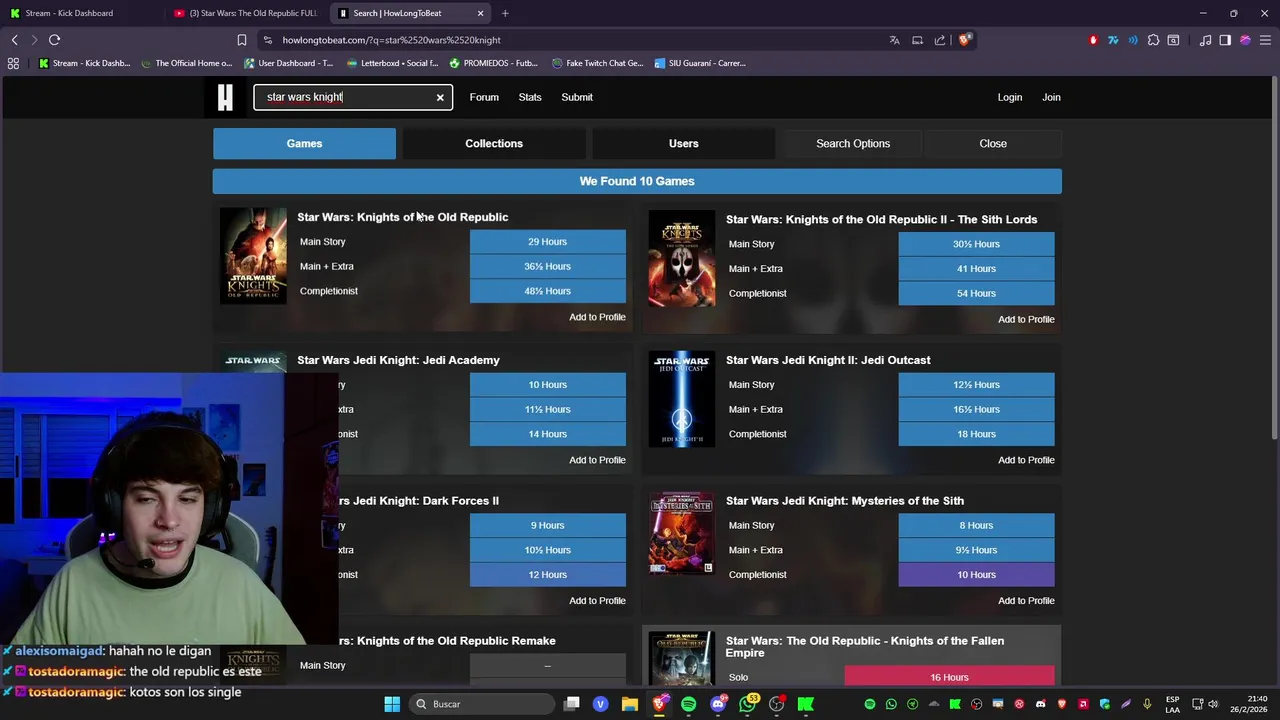Viewport: 1280px width, 720px height.
Task: Toggle the browser sidebar panel icon
Action: (x=1225, y=40)
